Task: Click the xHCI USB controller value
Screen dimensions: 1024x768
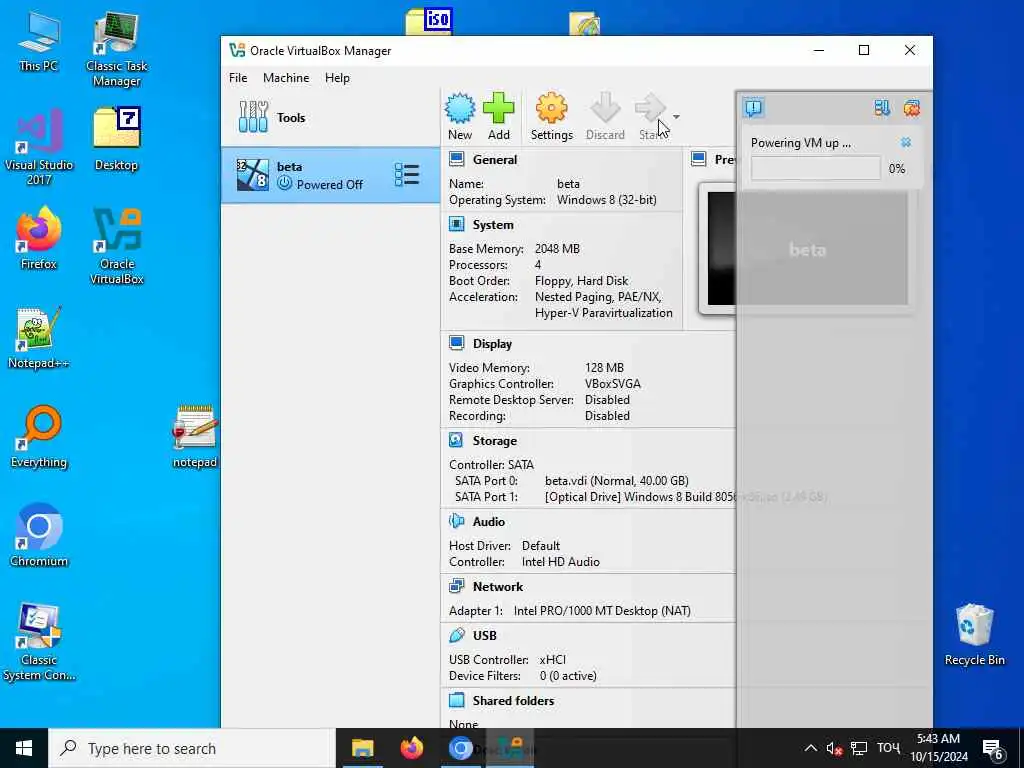Action: point(552,660)
